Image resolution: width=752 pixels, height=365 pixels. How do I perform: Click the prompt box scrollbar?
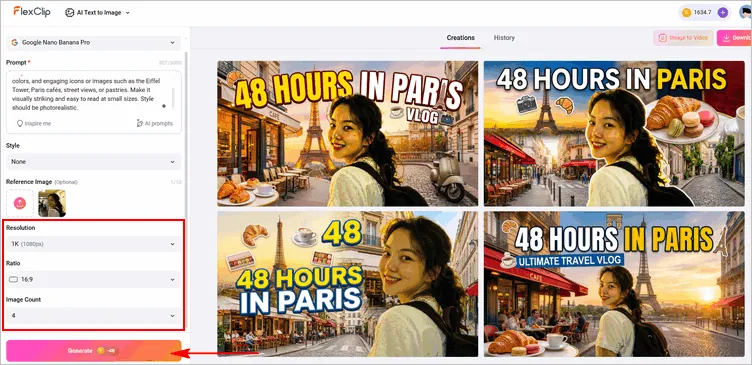pyautogui.click(x=173, y=98)
